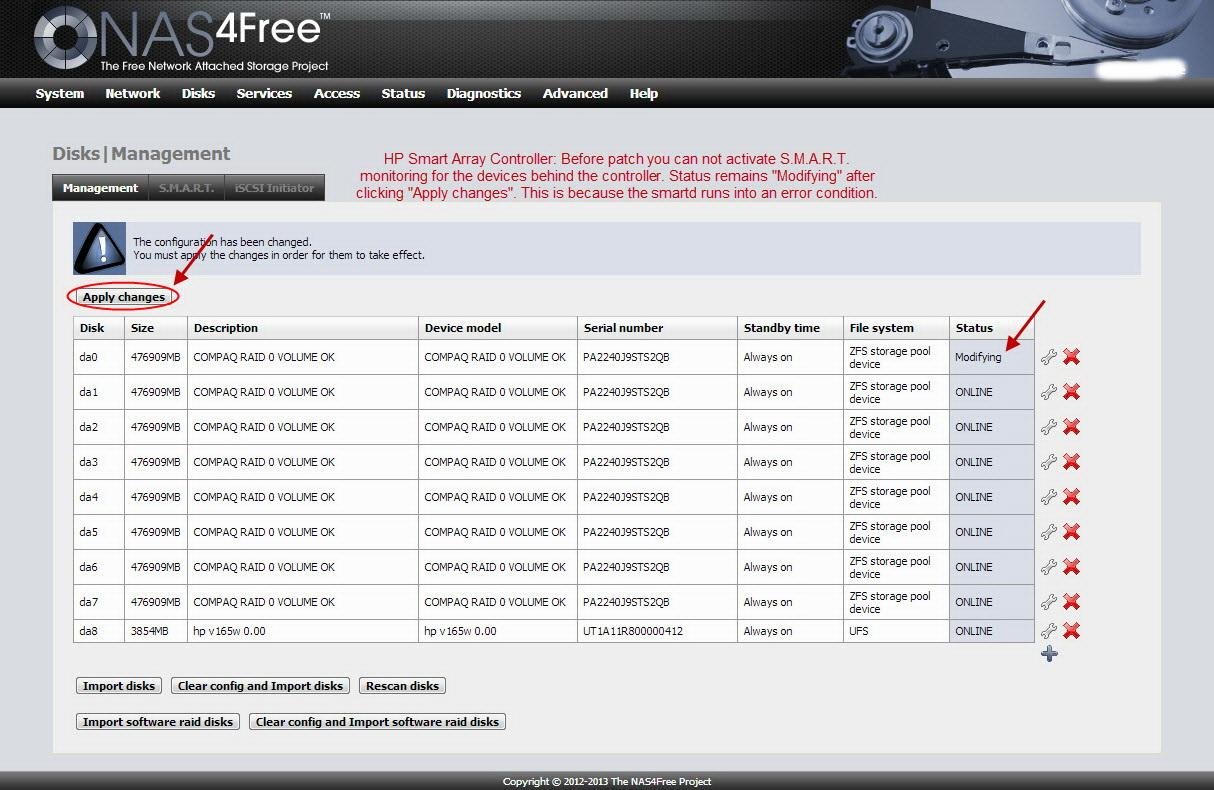Click Import software raid disks
The height and width of the screenshot is (790, 1214).
pyautogui.click(x=157, y=721)
